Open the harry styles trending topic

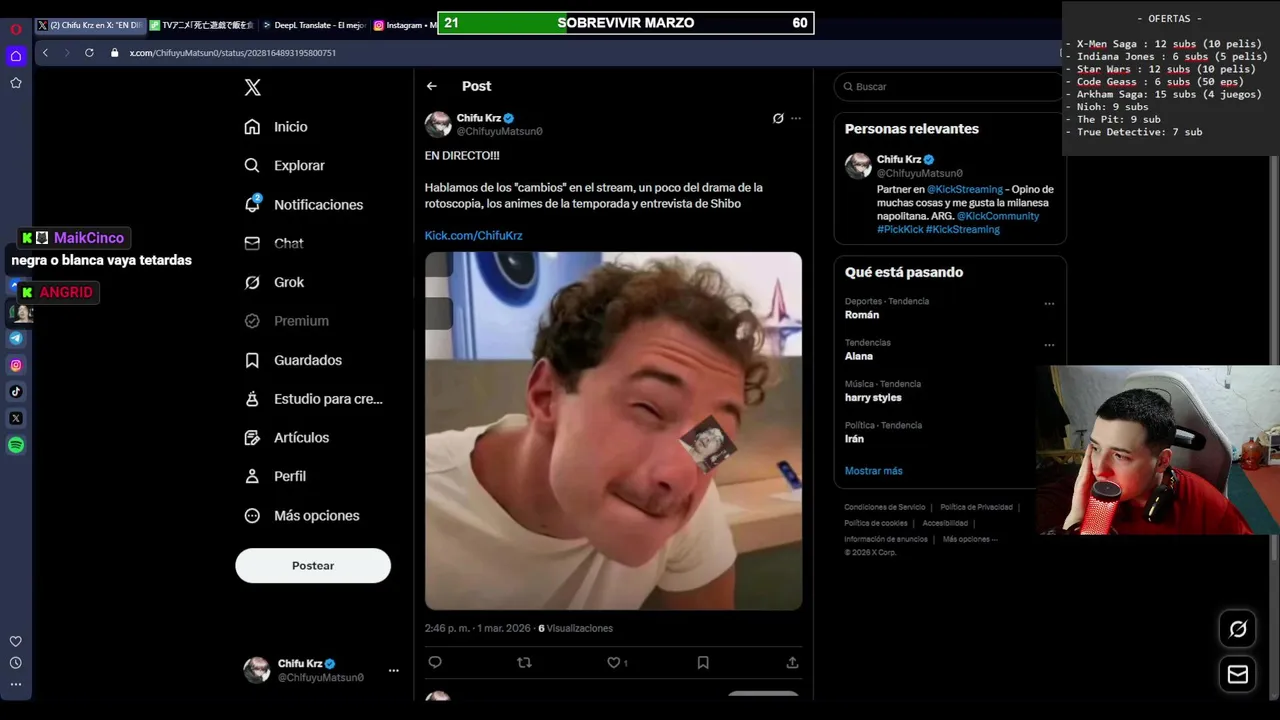(873, 398)
